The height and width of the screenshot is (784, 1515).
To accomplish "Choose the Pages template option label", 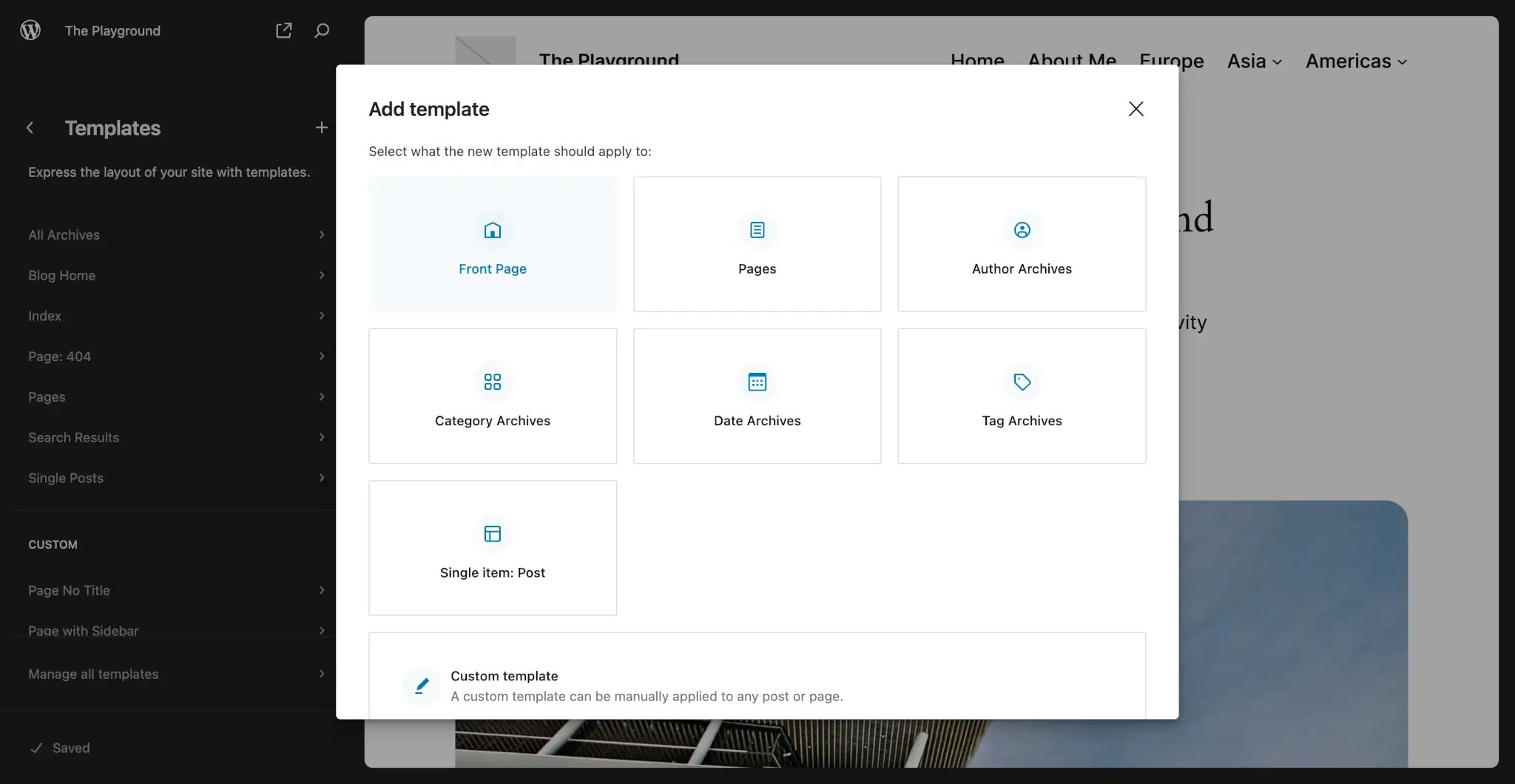I will pos(757,269).
